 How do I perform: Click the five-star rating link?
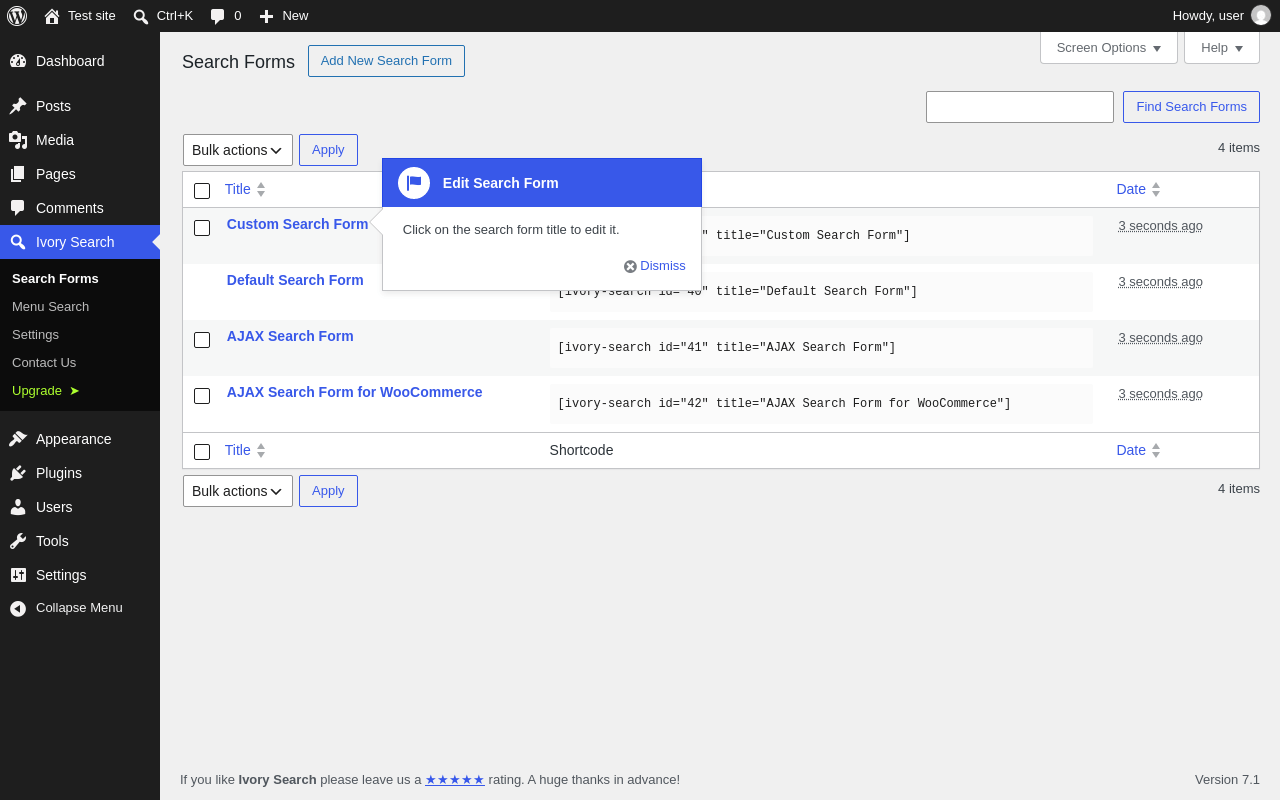(x=455, y=779)
